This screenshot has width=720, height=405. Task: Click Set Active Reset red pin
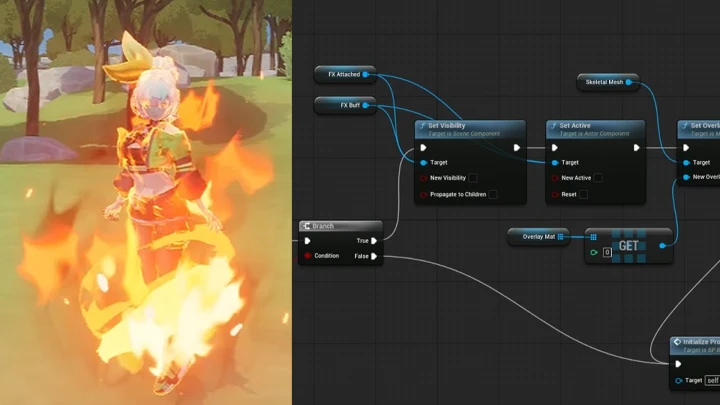[x=555, y=195]
